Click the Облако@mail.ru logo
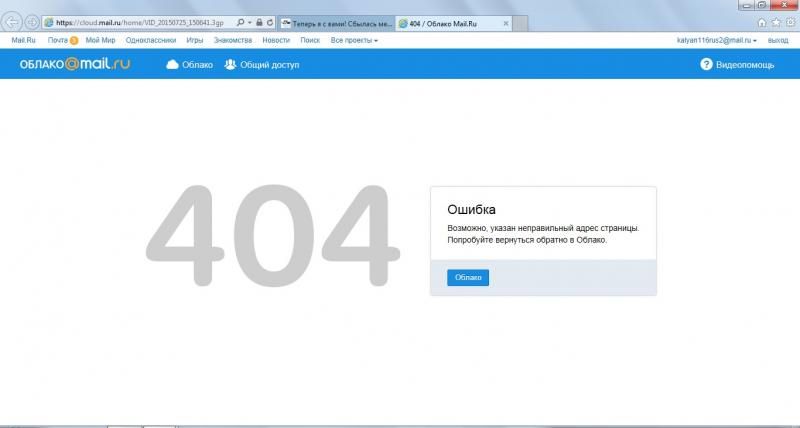The width and height of the screenshot is (800, 428). 76,64
